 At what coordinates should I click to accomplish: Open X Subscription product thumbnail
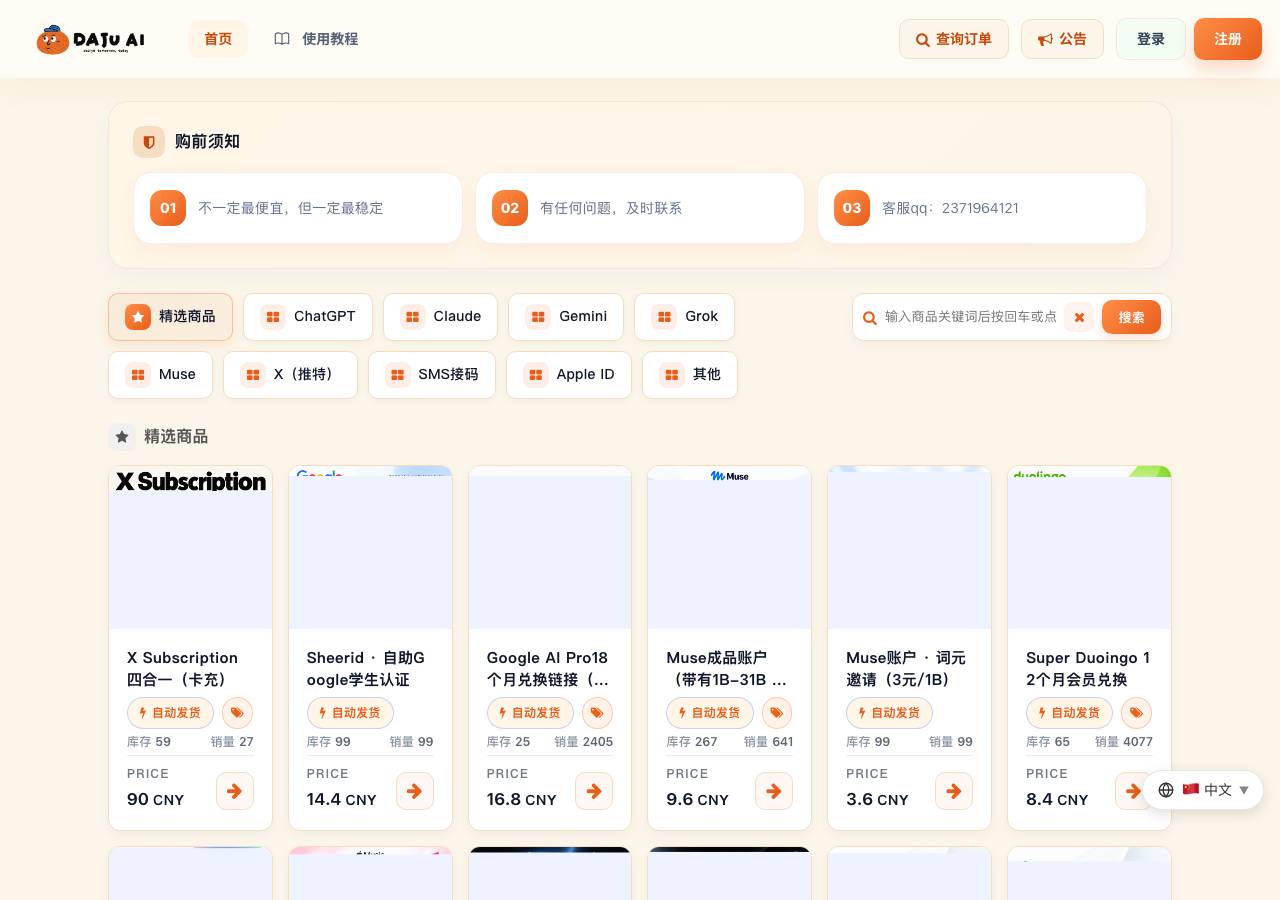coord(190,547)
